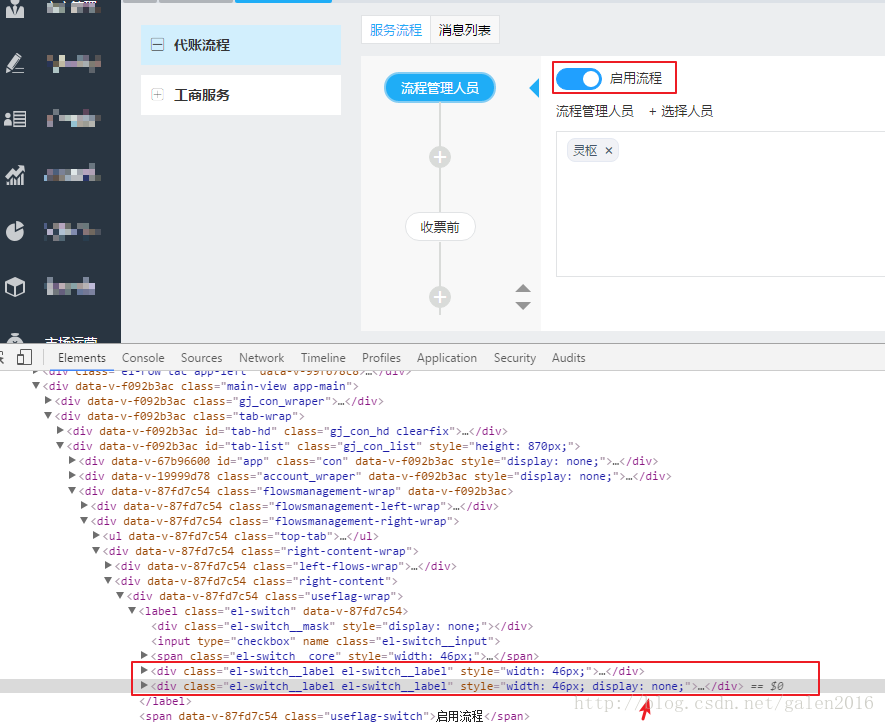Disable the 启用流程 switch
The width and height of the screenshot is (885, 723).
[580, 77]
